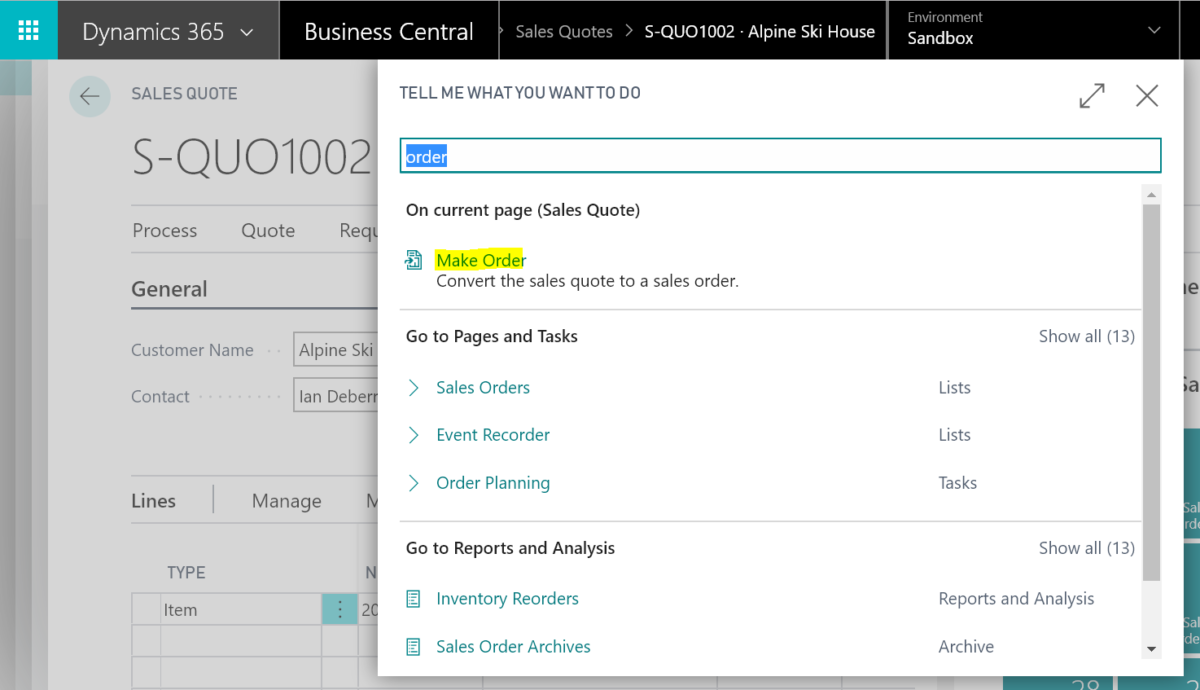Focus the Tell Me search box containing 'order'
1200x690 pixels.
click(x=780, y=156)
